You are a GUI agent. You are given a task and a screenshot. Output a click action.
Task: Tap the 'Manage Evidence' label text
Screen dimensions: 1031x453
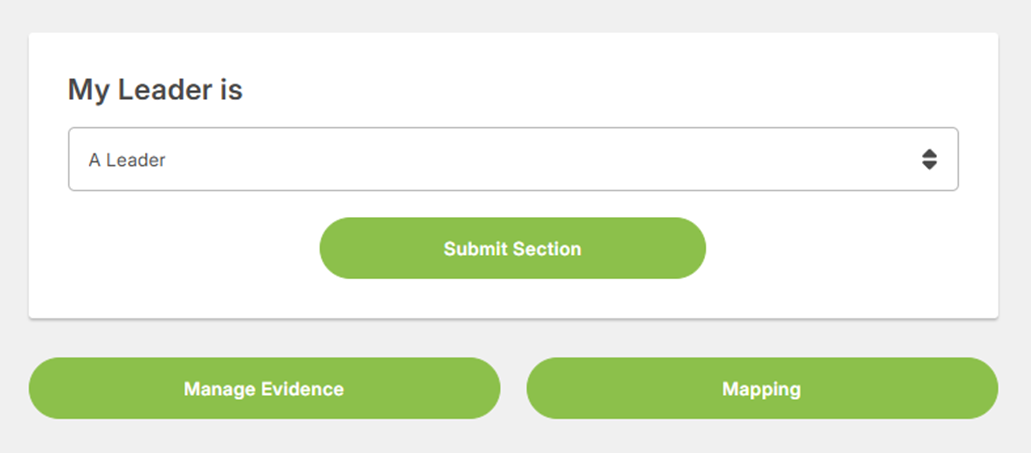point(264,389)
